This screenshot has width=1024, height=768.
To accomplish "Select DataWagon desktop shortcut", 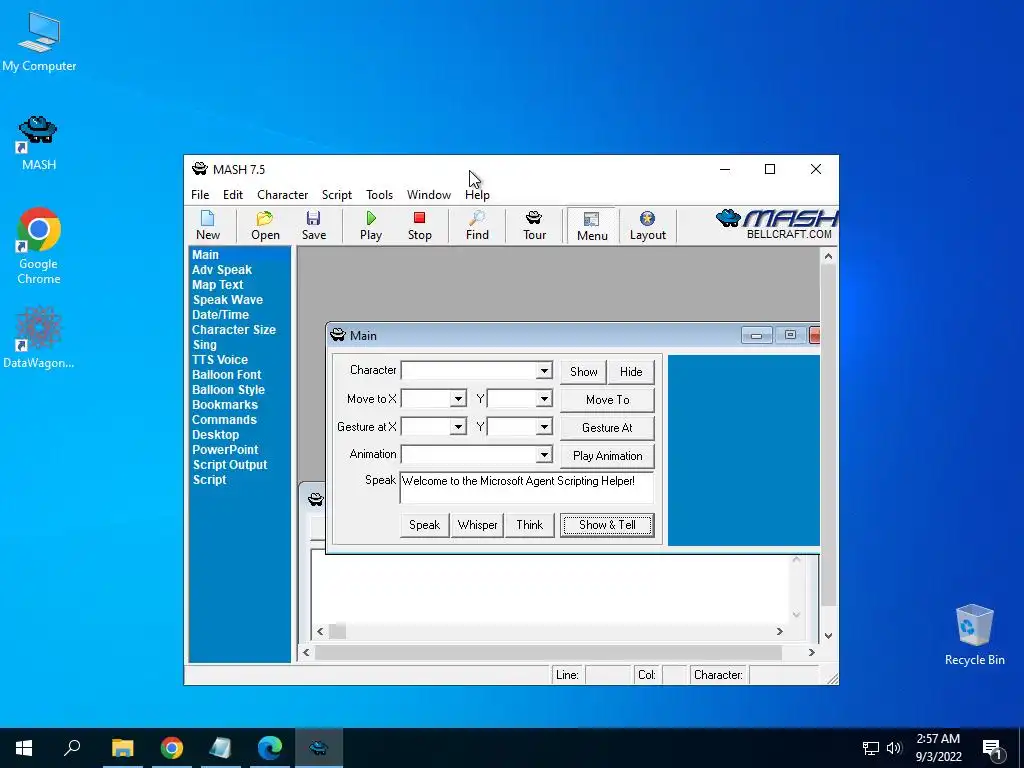I will [39, 338].
